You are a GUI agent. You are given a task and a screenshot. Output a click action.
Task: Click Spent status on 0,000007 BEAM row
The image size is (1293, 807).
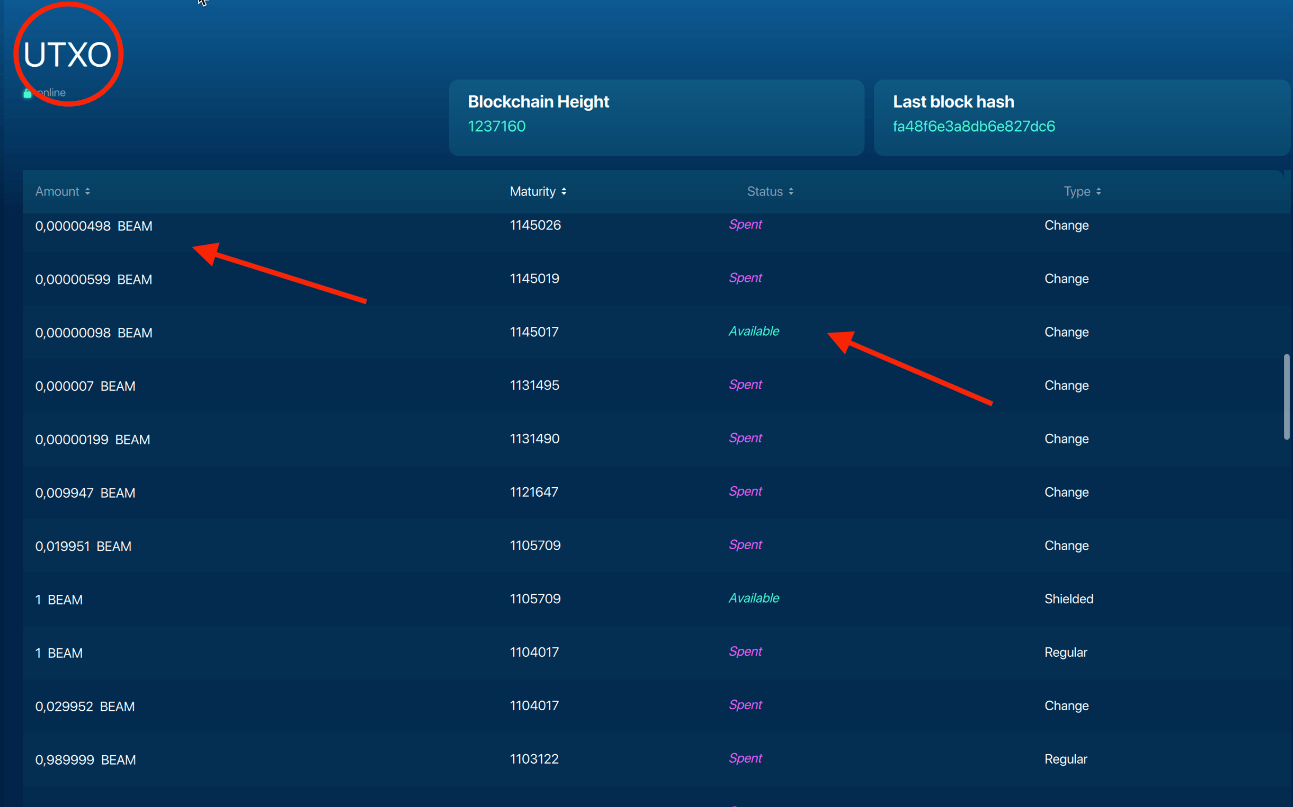[745, 385]
